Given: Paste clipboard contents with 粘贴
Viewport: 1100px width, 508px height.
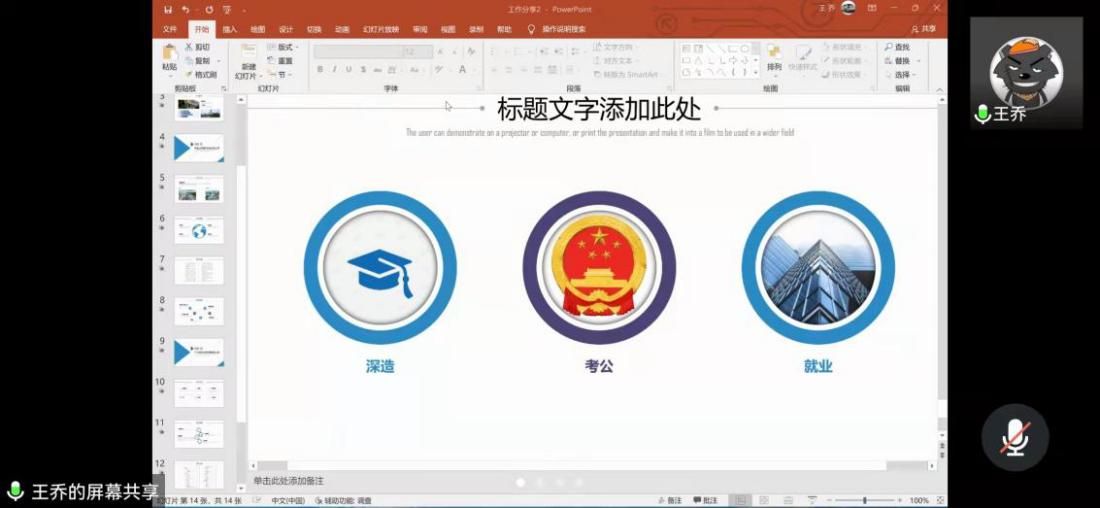Looking at the screenshot, I should (x=169, y=58).
